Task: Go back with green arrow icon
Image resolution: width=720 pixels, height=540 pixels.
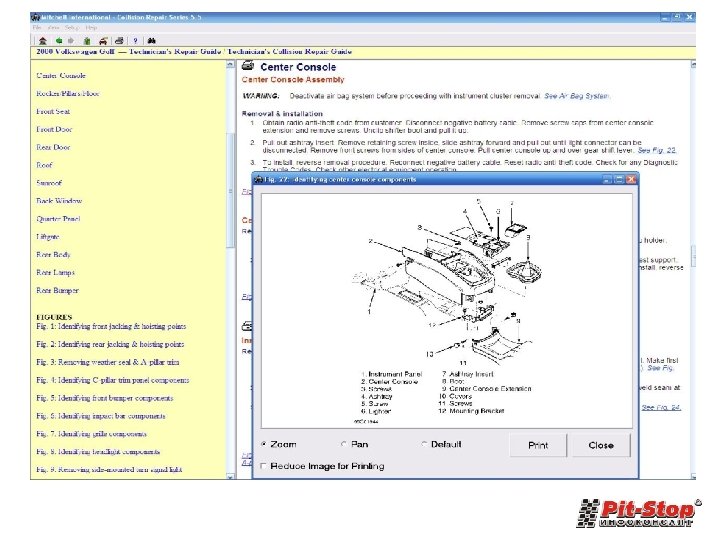Action: click(59, 40)
